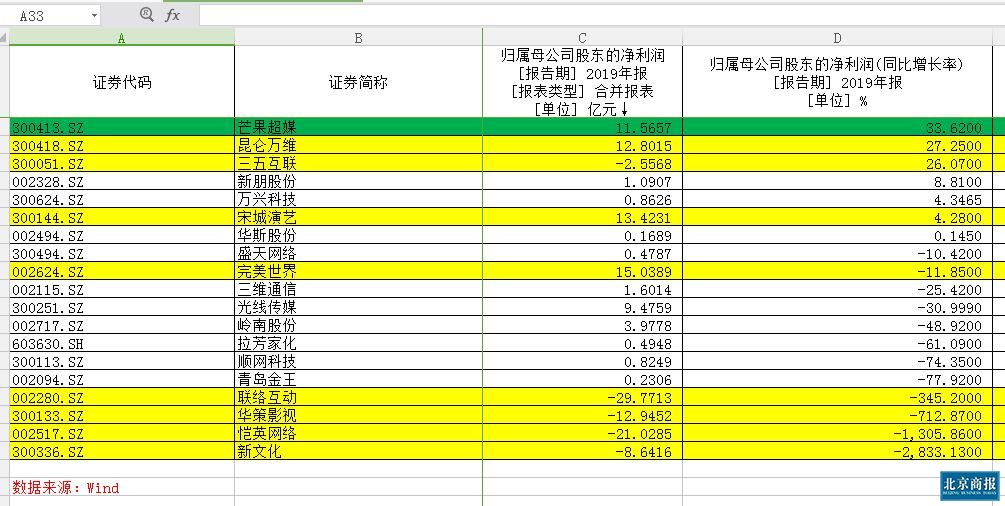Select cell 芒果超媒
This screenshot has width=1005, height=506.
(358, 127)
